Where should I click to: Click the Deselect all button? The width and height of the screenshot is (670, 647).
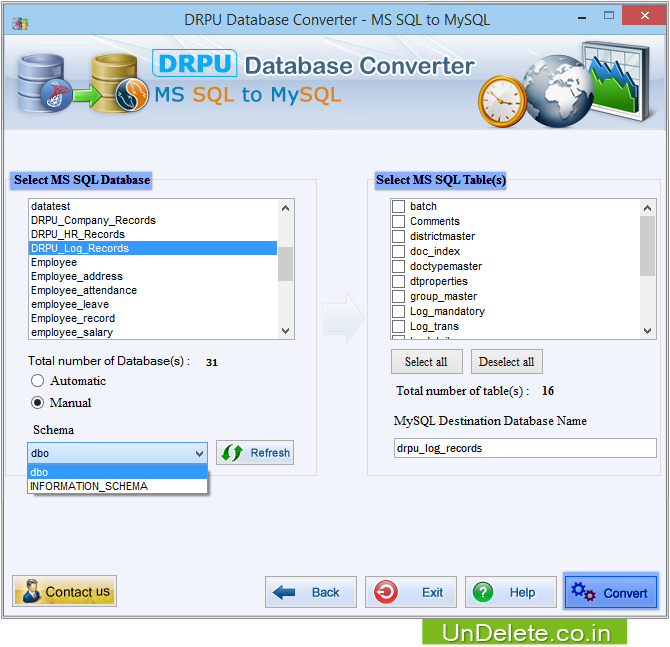click(507, 362)
